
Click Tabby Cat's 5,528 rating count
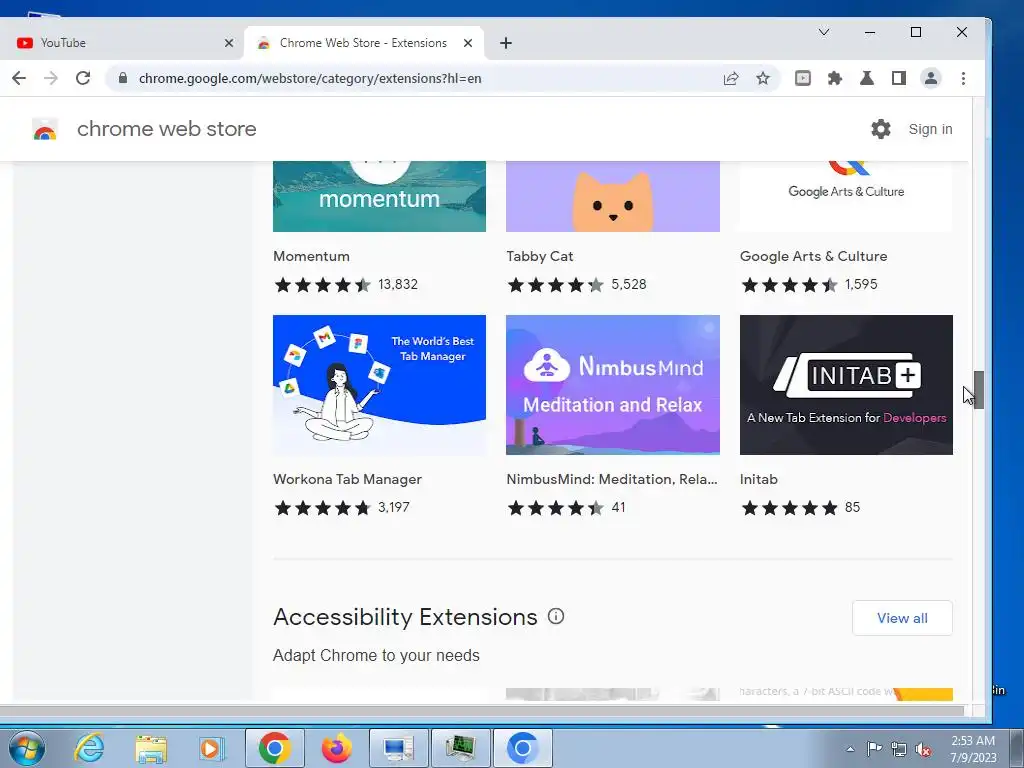click(629, 284)
